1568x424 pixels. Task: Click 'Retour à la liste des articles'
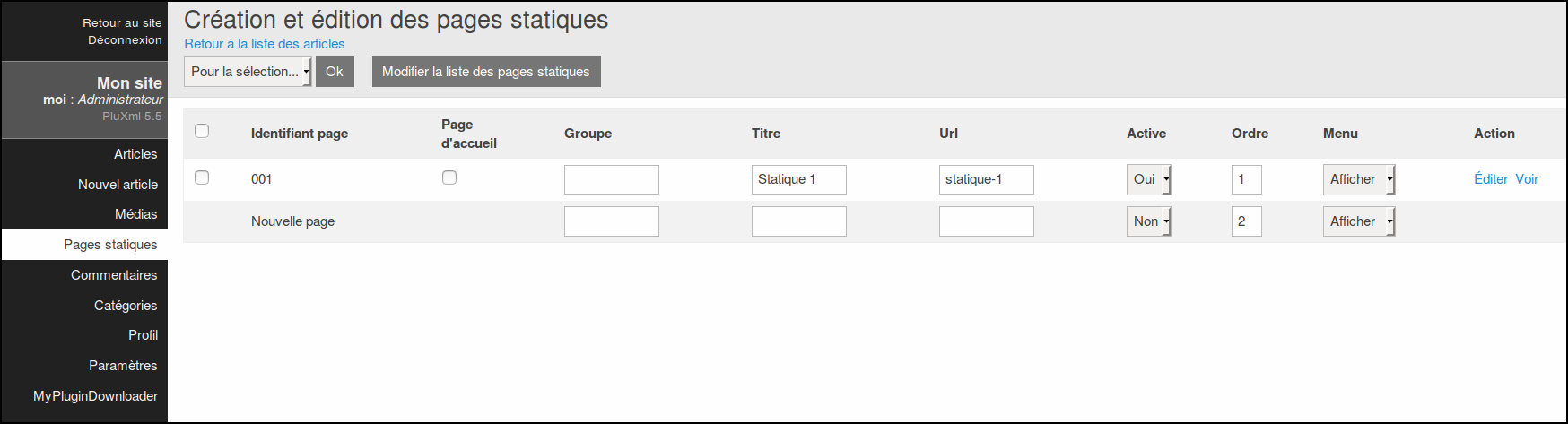pos(265,44)
